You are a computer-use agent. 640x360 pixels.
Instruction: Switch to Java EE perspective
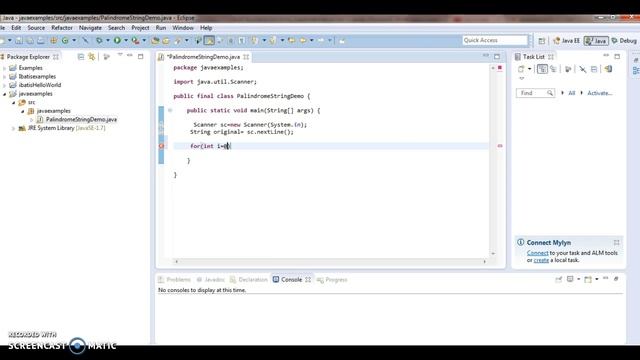tap(566, 40)
